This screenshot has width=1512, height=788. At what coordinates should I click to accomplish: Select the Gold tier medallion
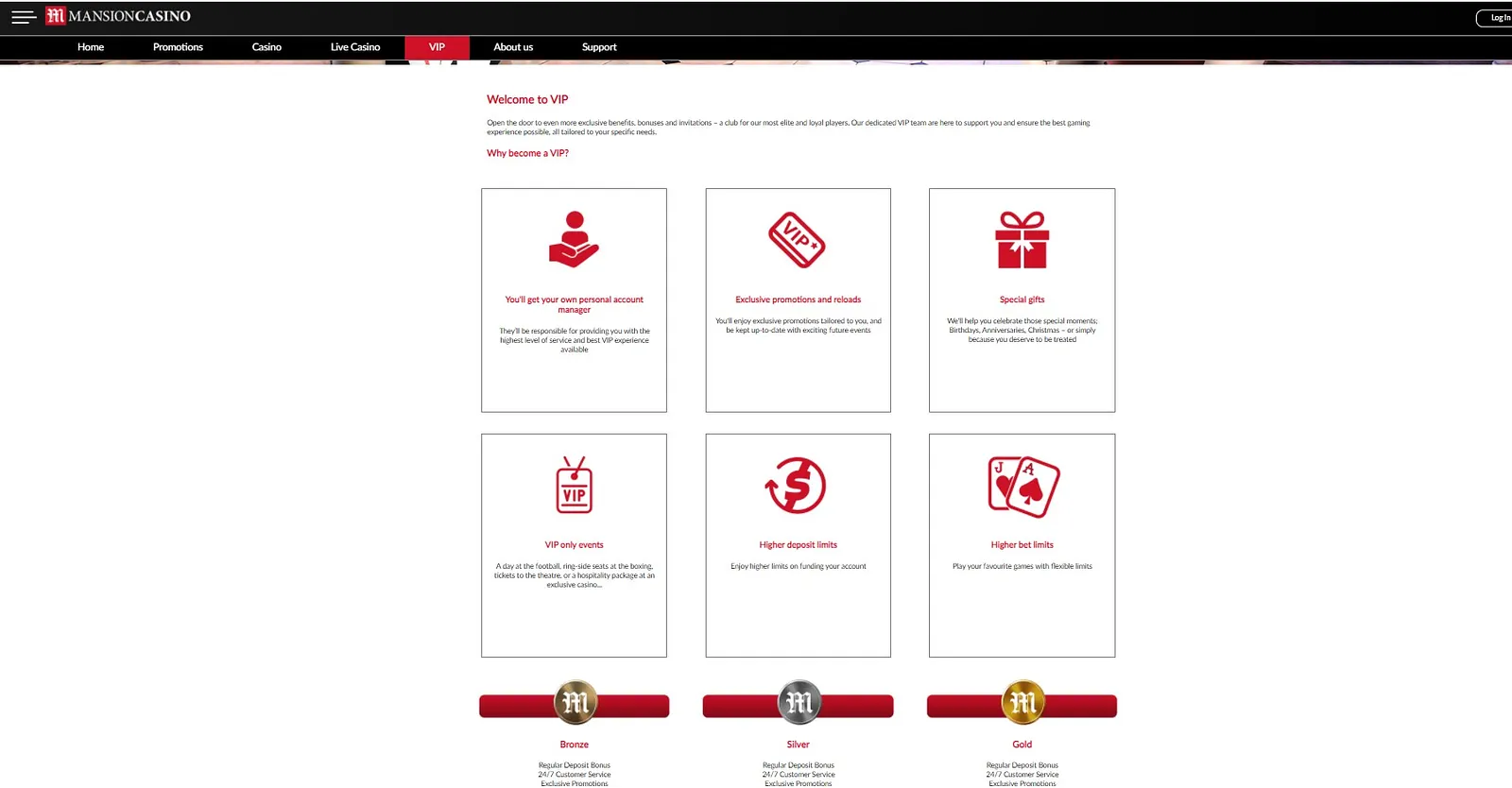point(1022,703)
